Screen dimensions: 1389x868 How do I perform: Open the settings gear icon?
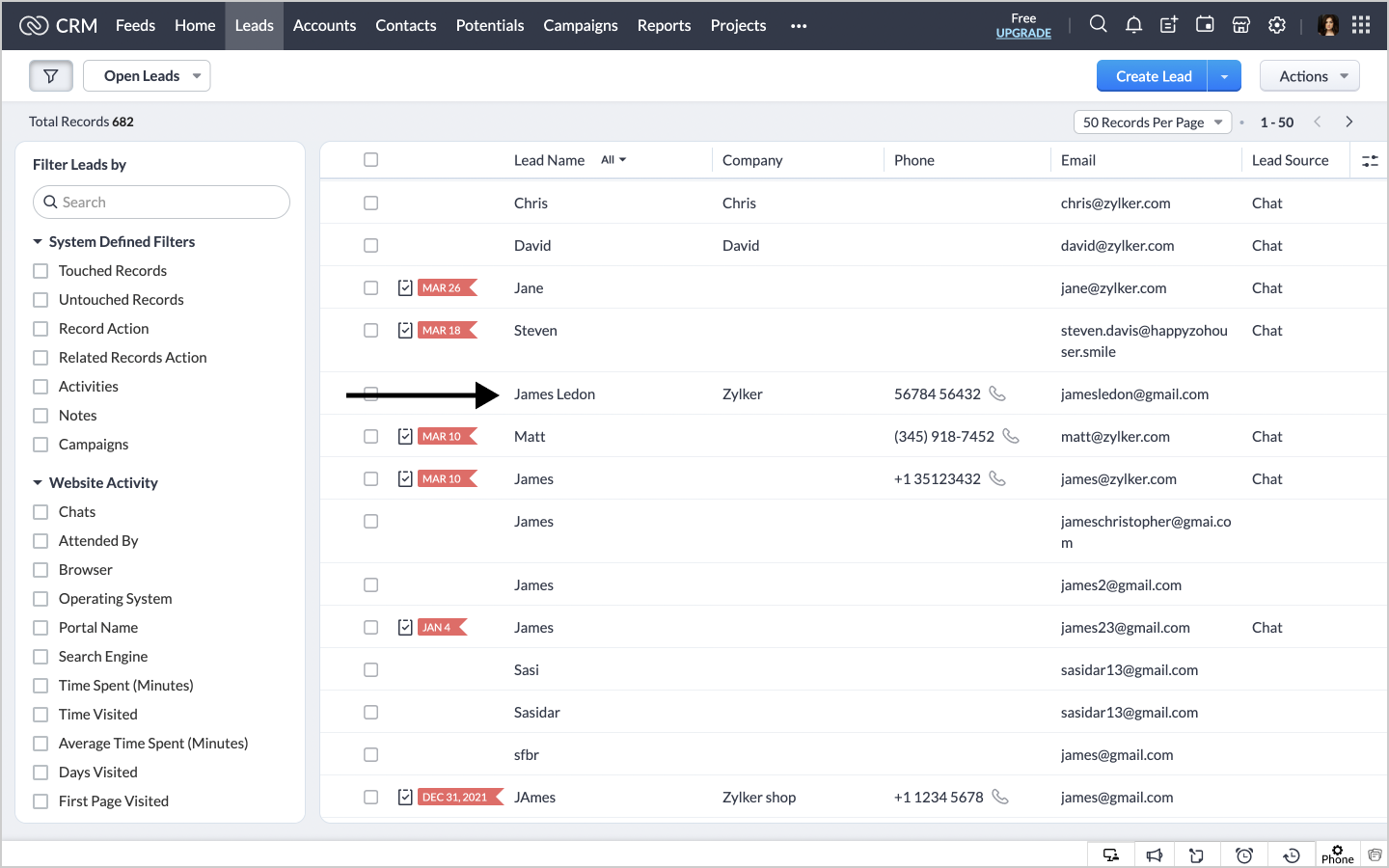pos(1277,25)
